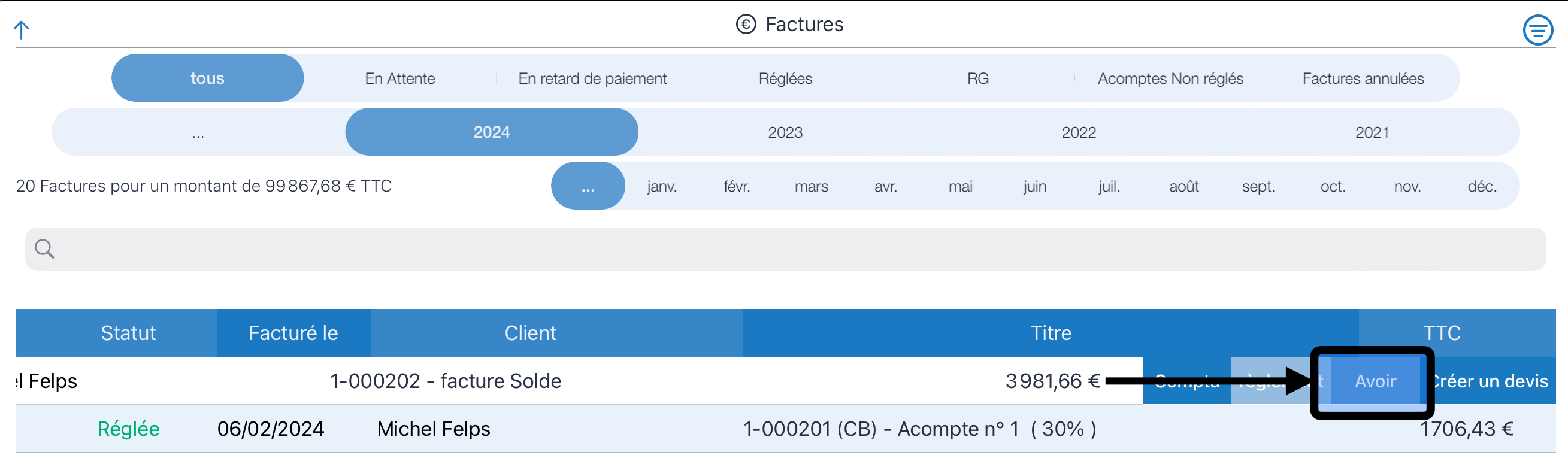Open the Acompte n° 1 invoice row
Screen dimensions: 1568x464
click(x=785, y=429)
